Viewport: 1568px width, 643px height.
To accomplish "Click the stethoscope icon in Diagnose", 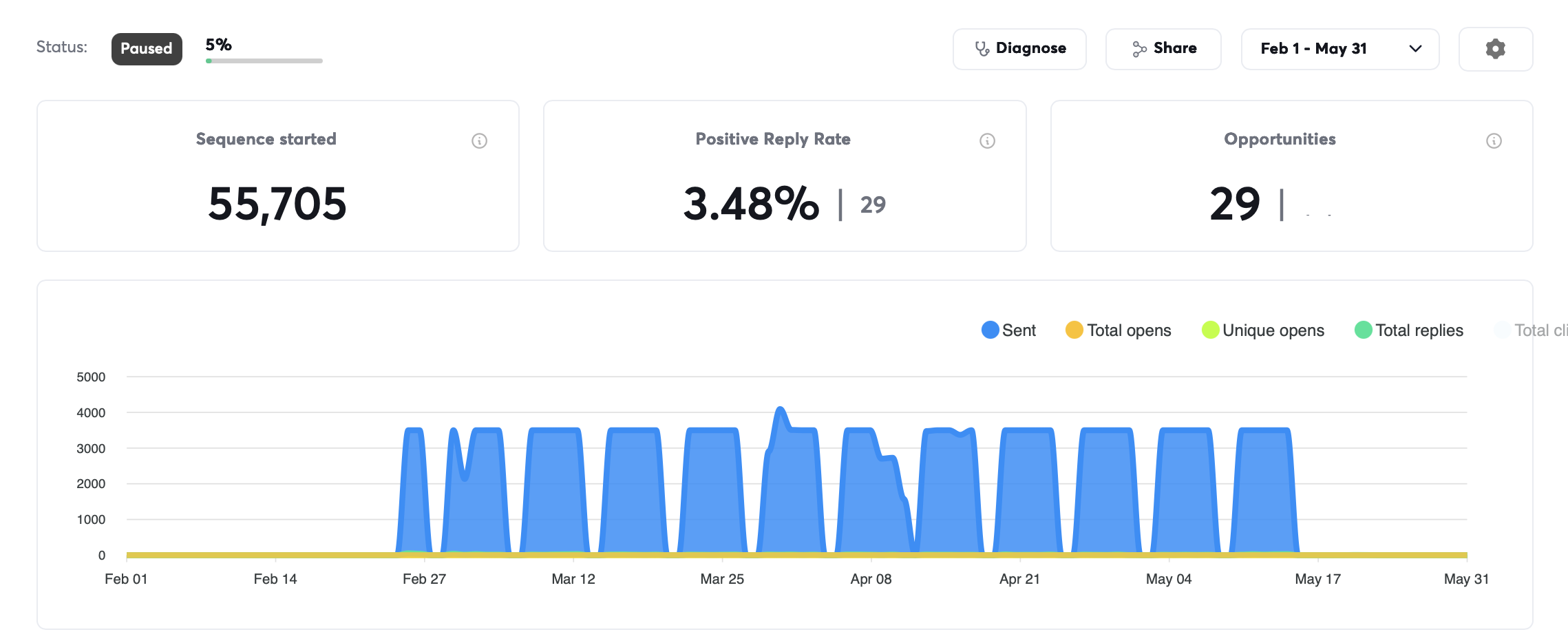I will pyautogui.click(x=982, y=49).
